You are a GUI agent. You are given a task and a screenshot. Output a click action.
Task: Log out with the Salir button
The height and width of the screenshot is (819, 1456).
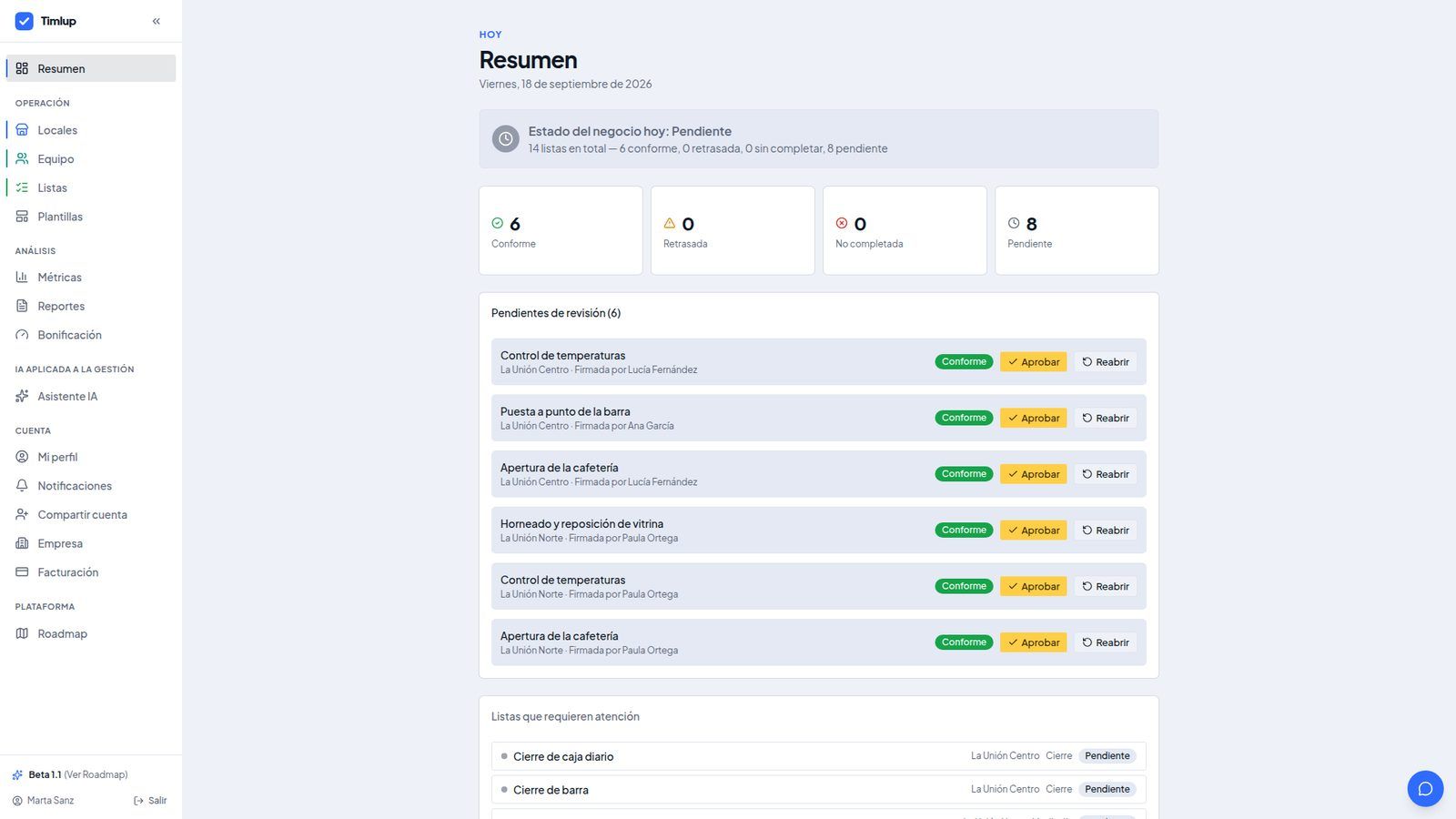point(150,801)
